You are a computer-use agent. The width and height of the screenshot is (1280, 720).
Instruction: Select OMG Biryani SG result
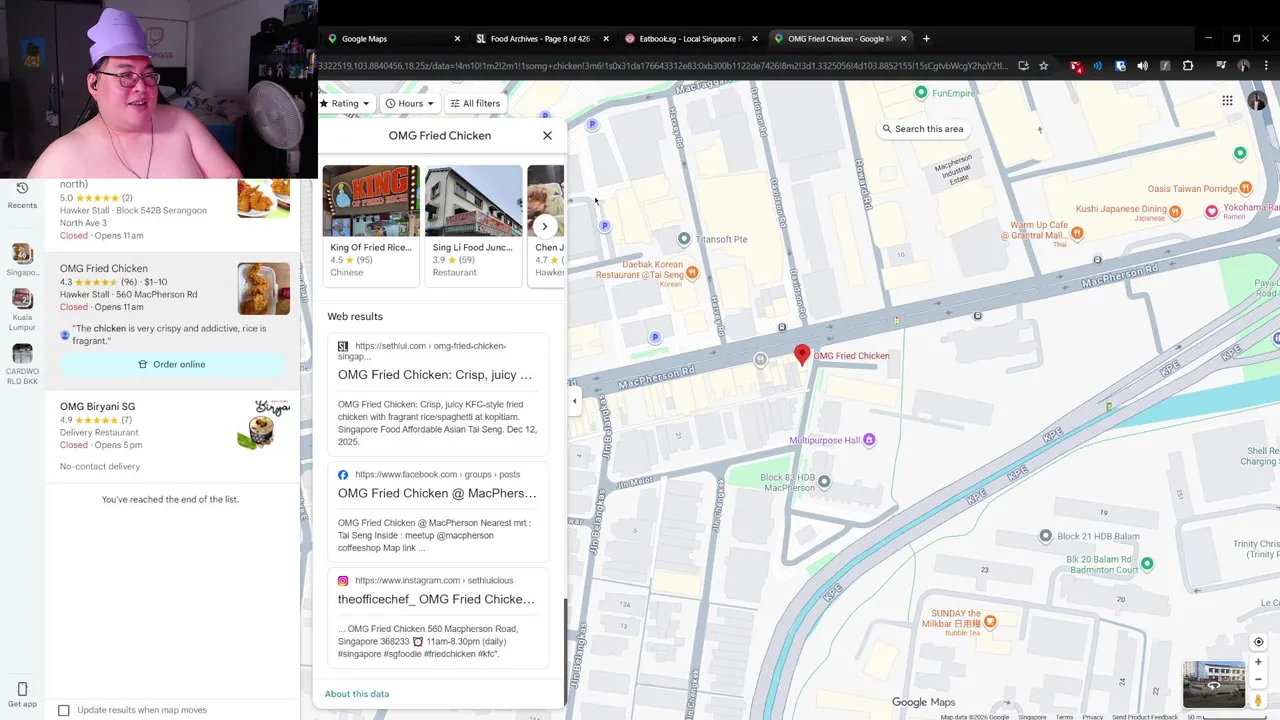172,436
